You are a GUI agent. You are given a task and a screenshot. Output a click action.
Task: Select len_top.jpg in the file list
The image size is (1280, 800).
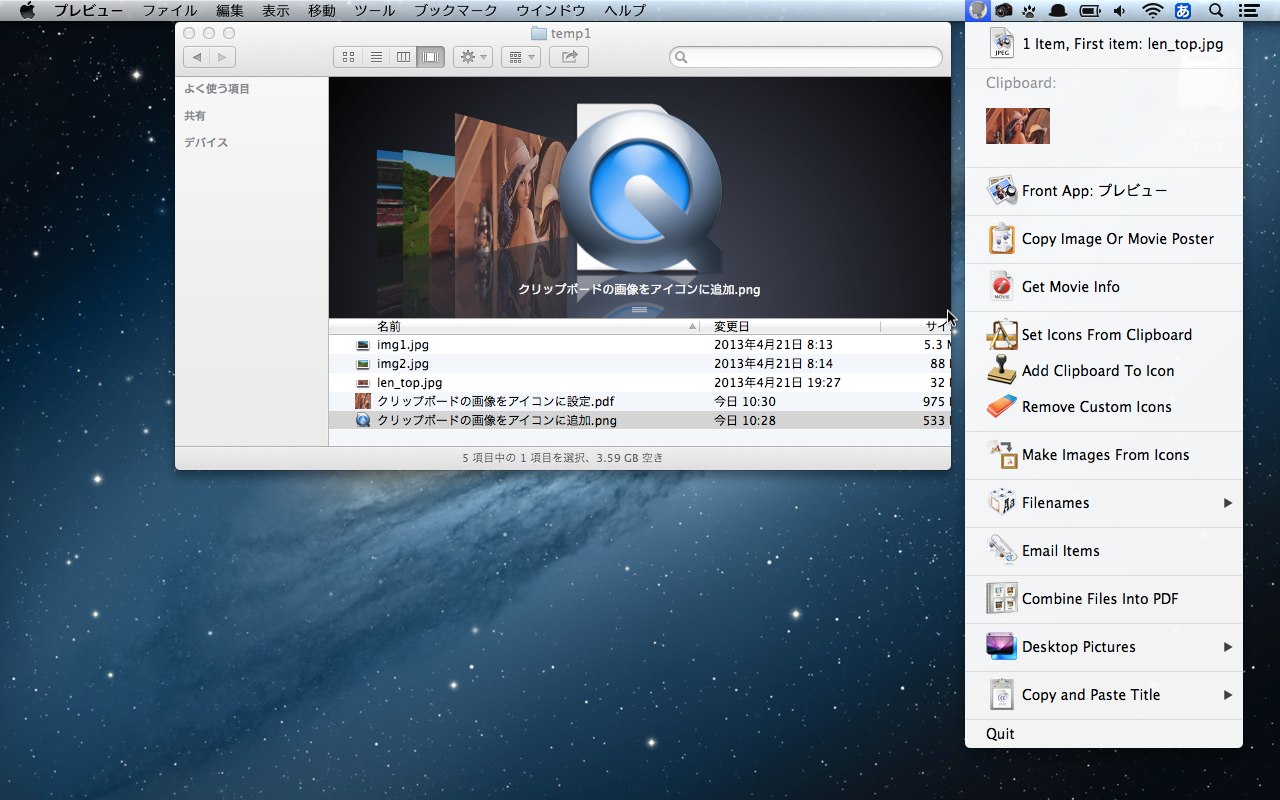tap(640, 383)
